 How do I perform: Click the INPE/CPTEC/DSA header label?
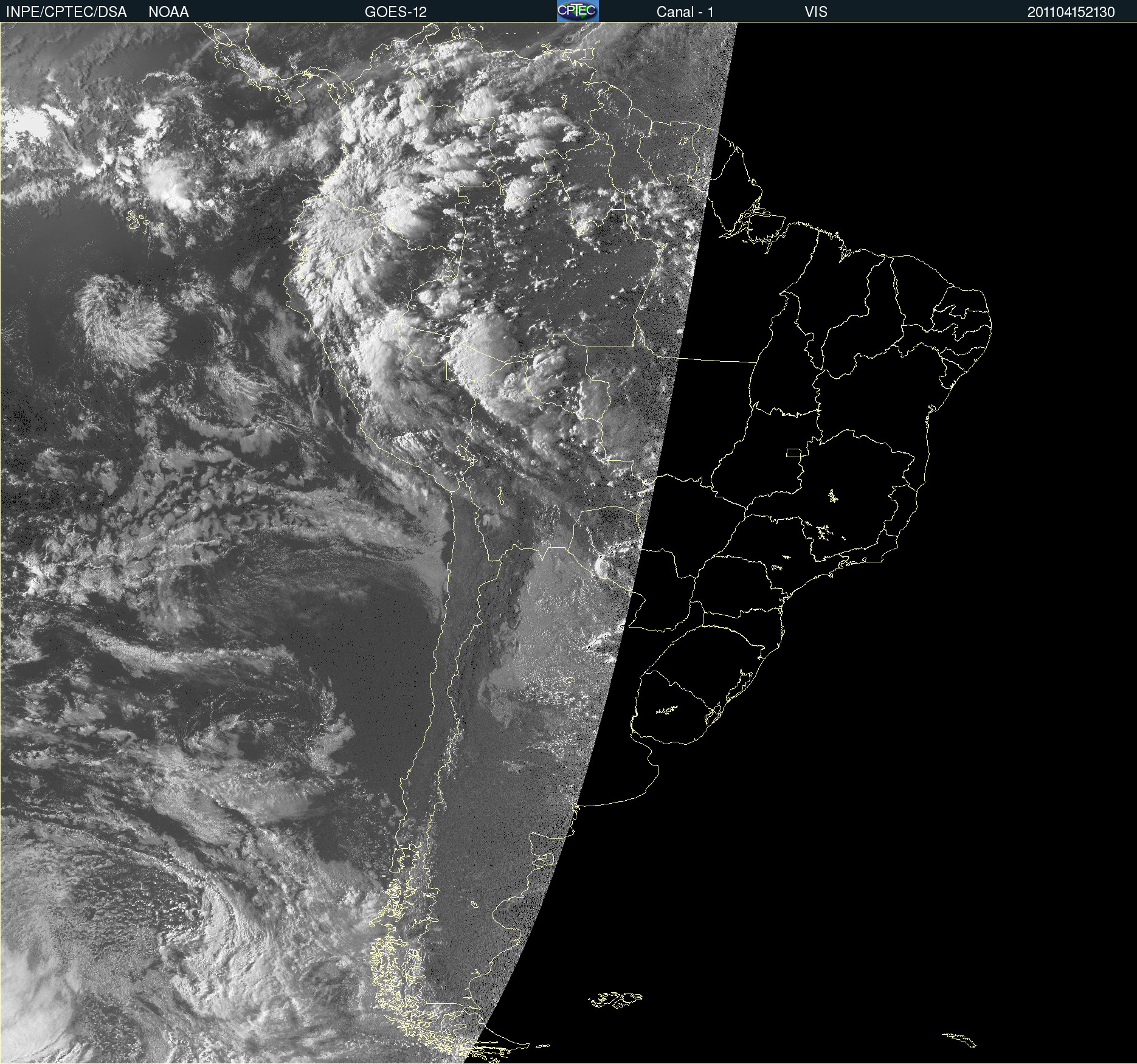point(66,12)
